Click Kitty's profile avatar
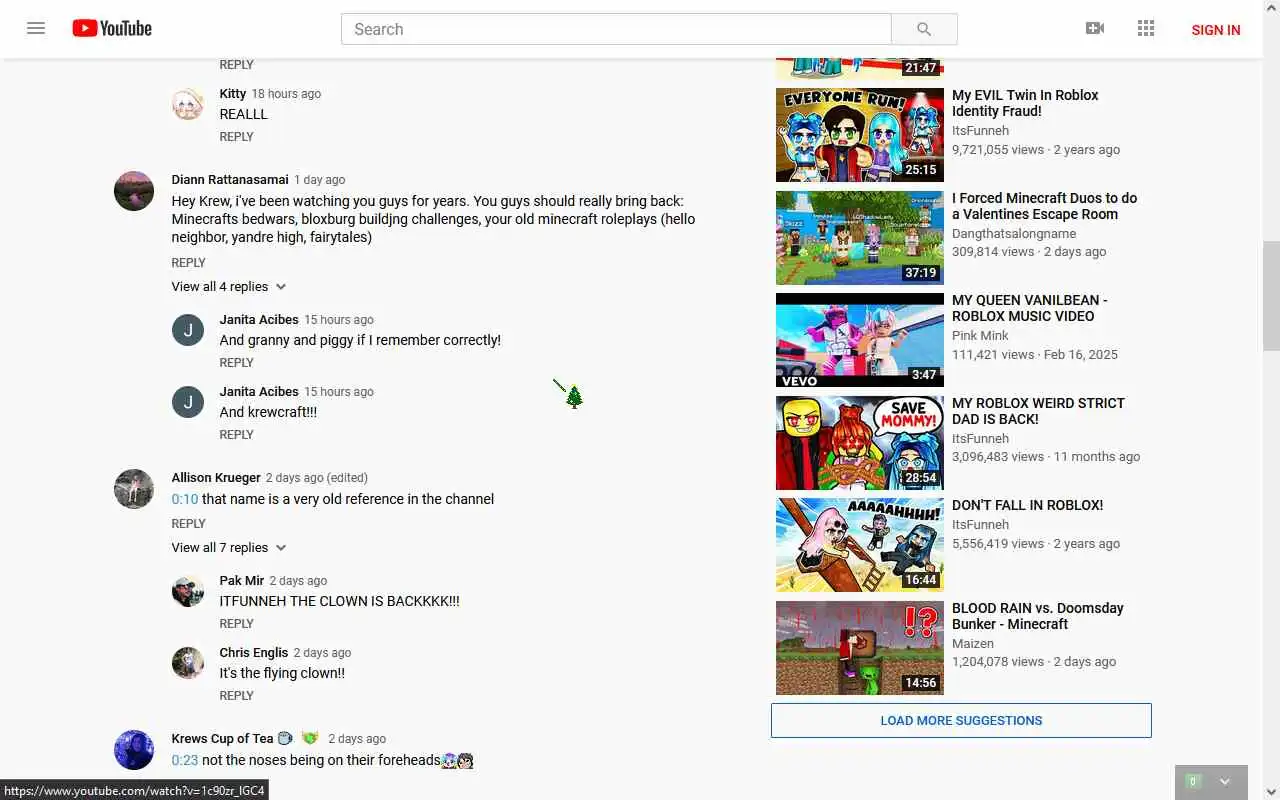The height and width of the screenshot is (800, 1280). point(188,104)
